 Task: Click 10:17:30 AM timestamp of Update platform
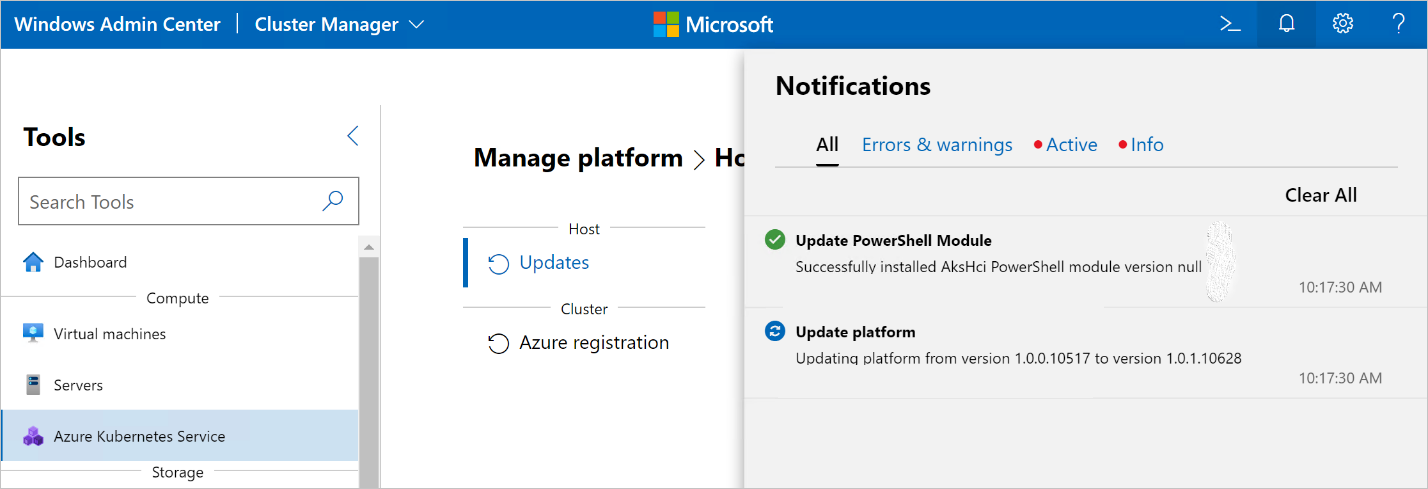click(1340, 378)
